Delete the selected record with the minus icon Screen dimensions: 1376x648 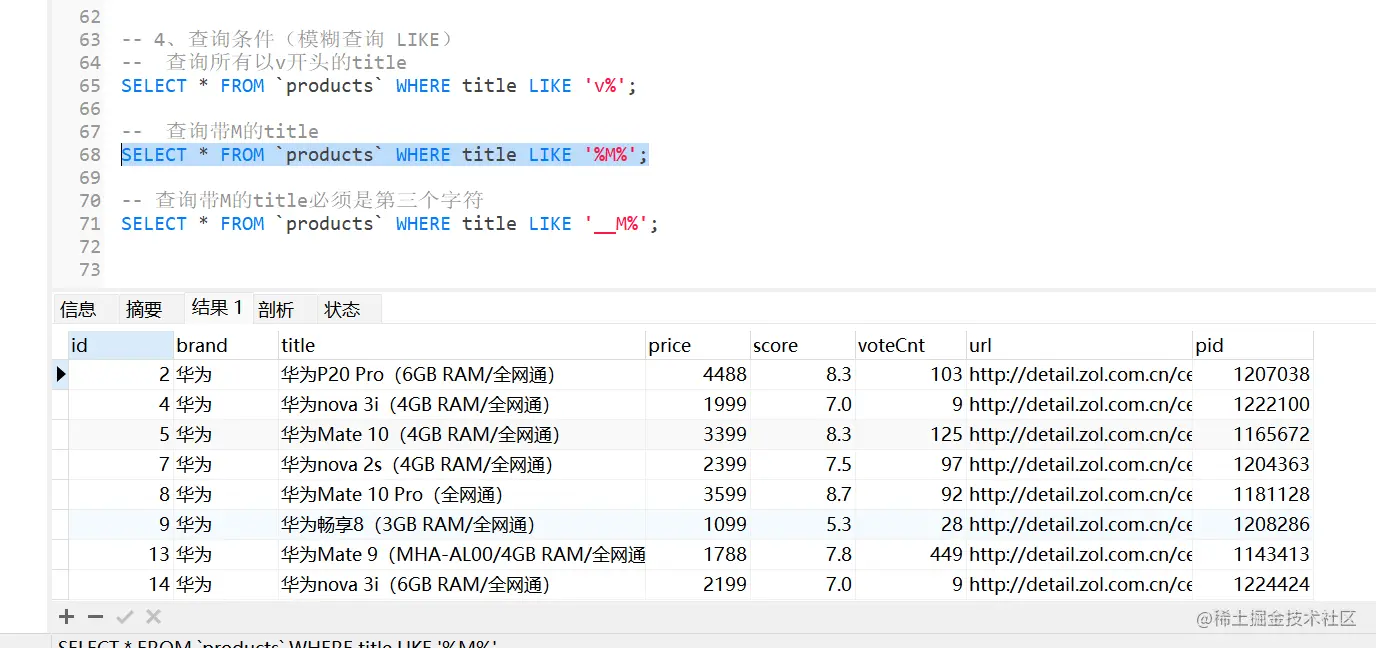(96, 617)
